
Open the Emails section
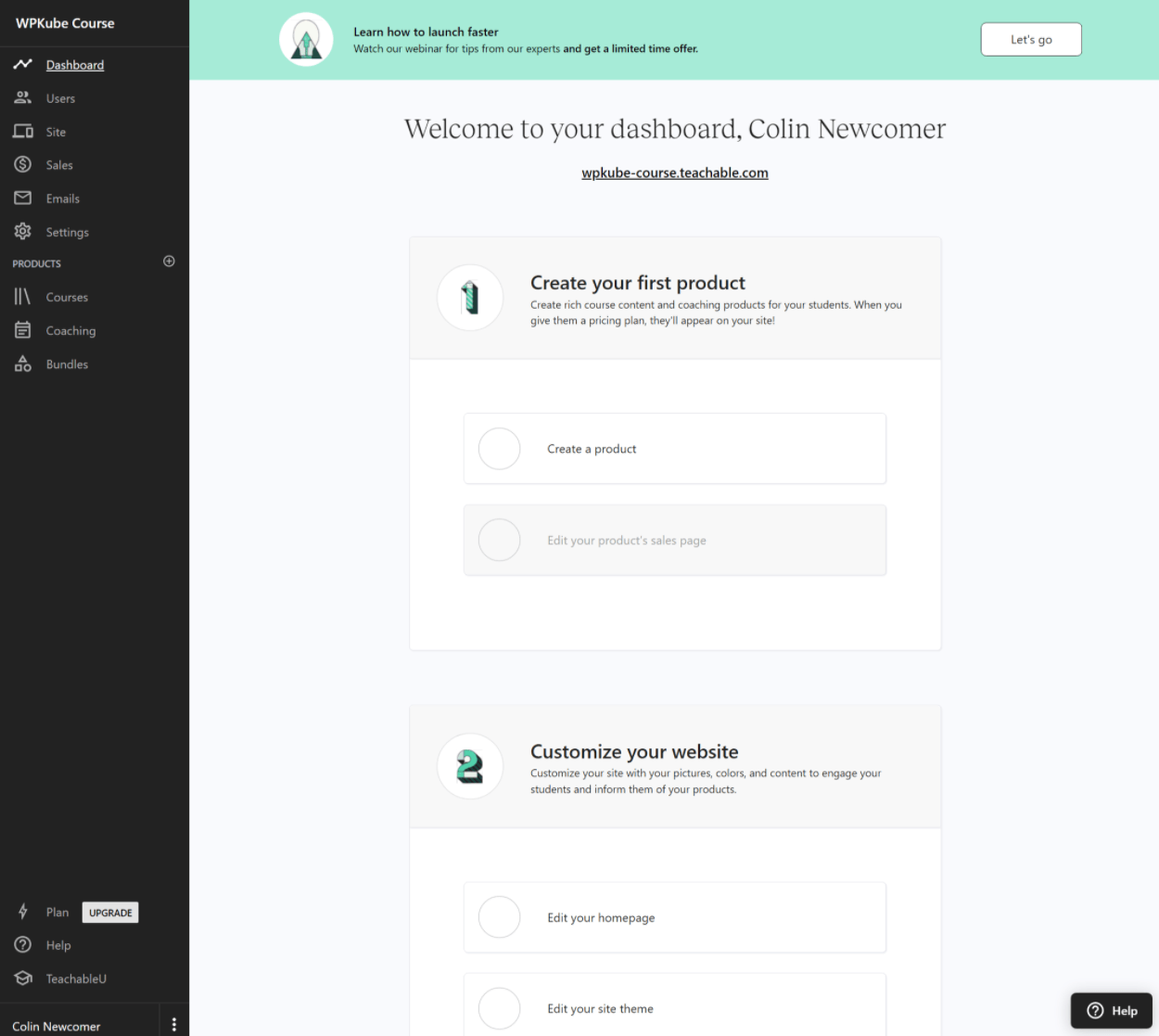[63, 198]
